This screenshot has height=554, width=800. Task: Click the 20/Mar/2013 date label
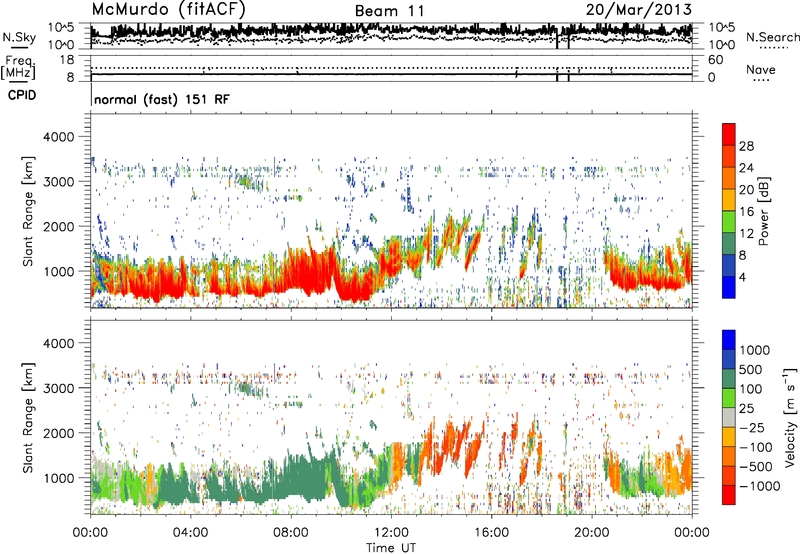(x=638, y=9)
